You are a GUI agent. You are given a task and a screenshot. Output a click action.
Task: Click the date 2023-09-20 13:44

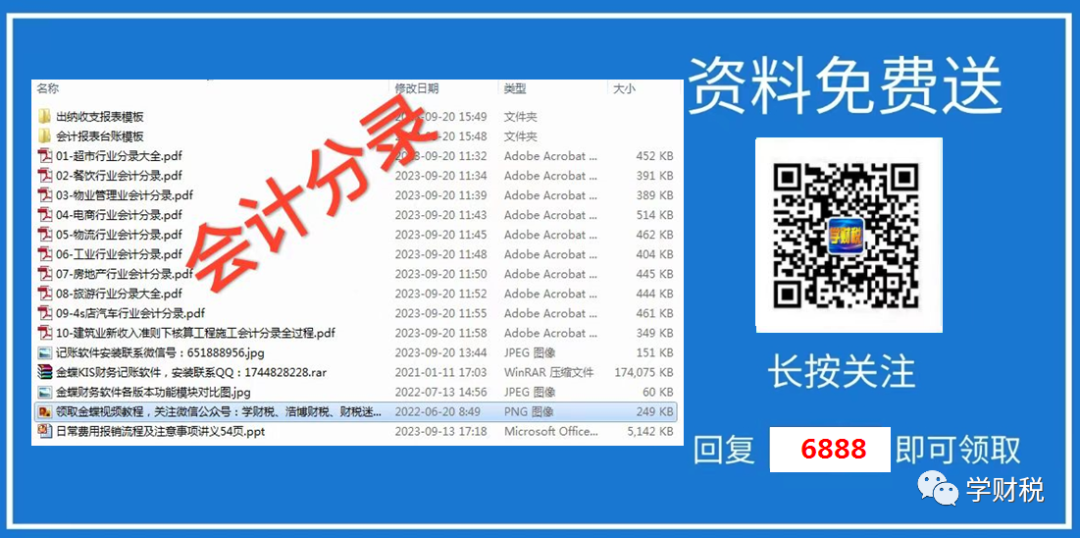[441, 353]
